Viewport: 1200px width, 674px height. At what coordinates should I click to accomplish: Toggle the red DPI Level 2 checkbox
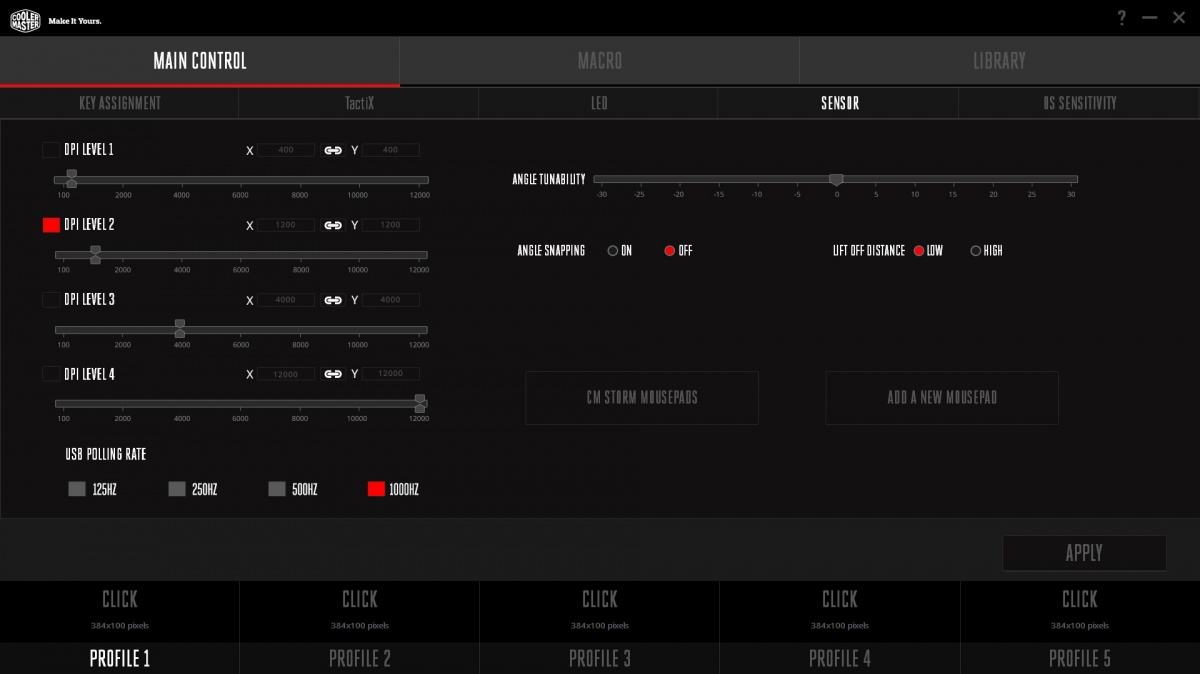point(51,225)
